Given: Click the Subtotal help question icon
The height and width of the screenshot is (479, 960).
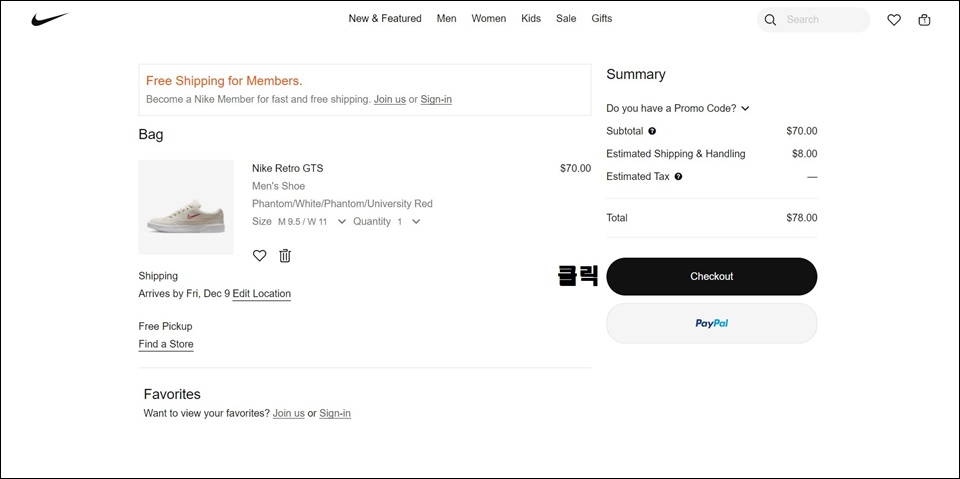Looking at the screenshot, I should 652,131.
